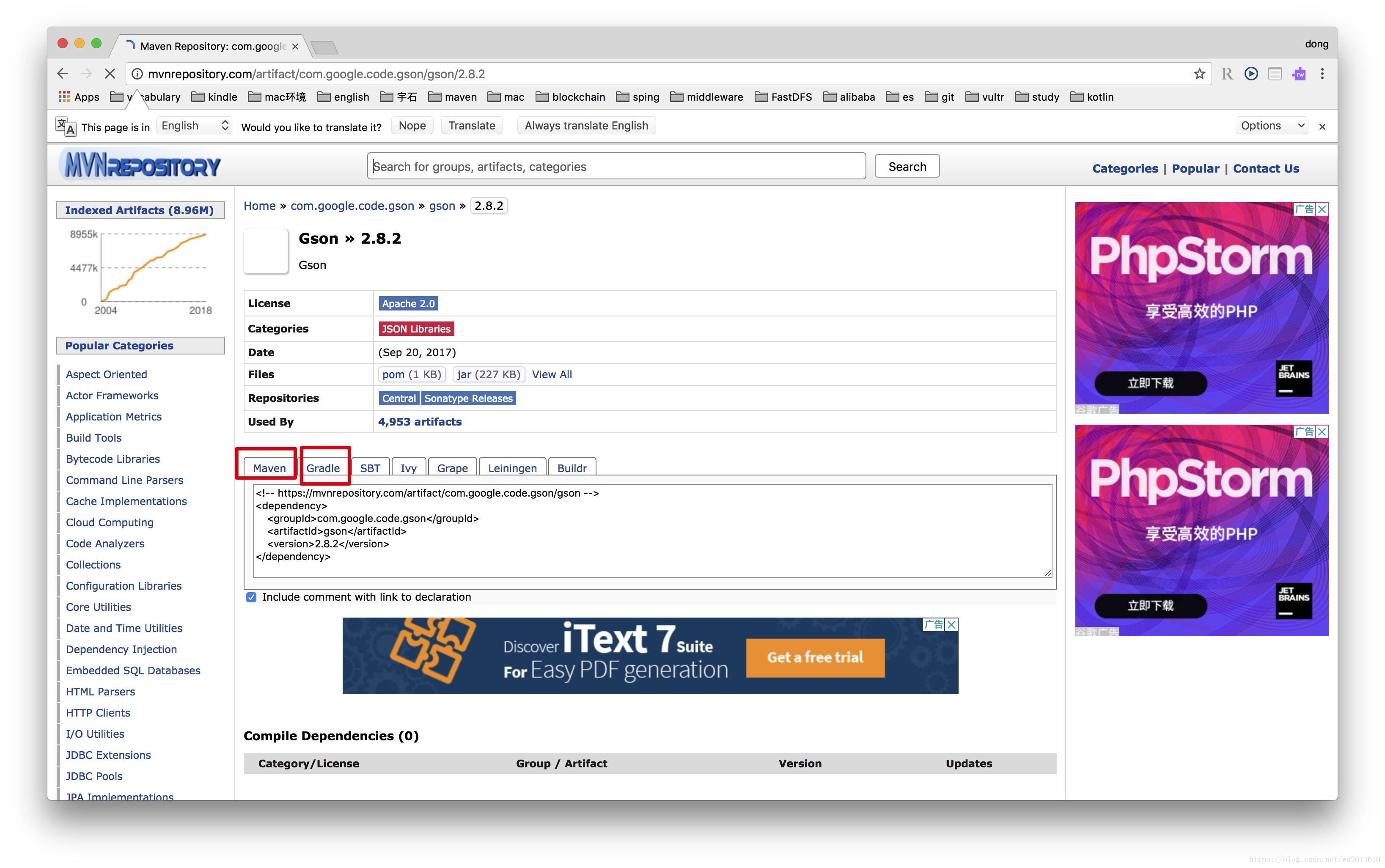Focus the search groups, artifacts field
This screenshot has height=868, width=1385.
pyautogui.click(x=616, y=166)
